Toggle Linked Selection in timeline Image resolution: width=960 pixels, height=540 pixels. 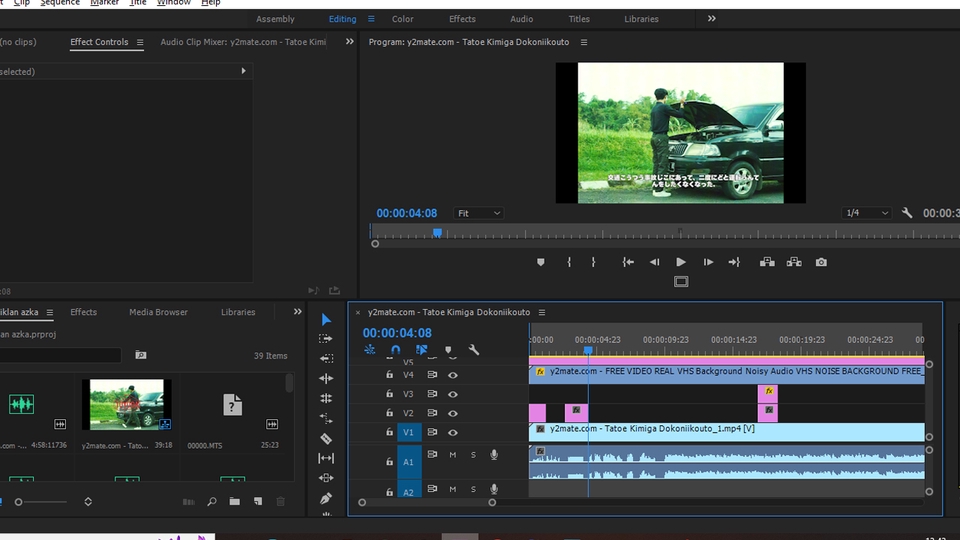pos(421,350)
